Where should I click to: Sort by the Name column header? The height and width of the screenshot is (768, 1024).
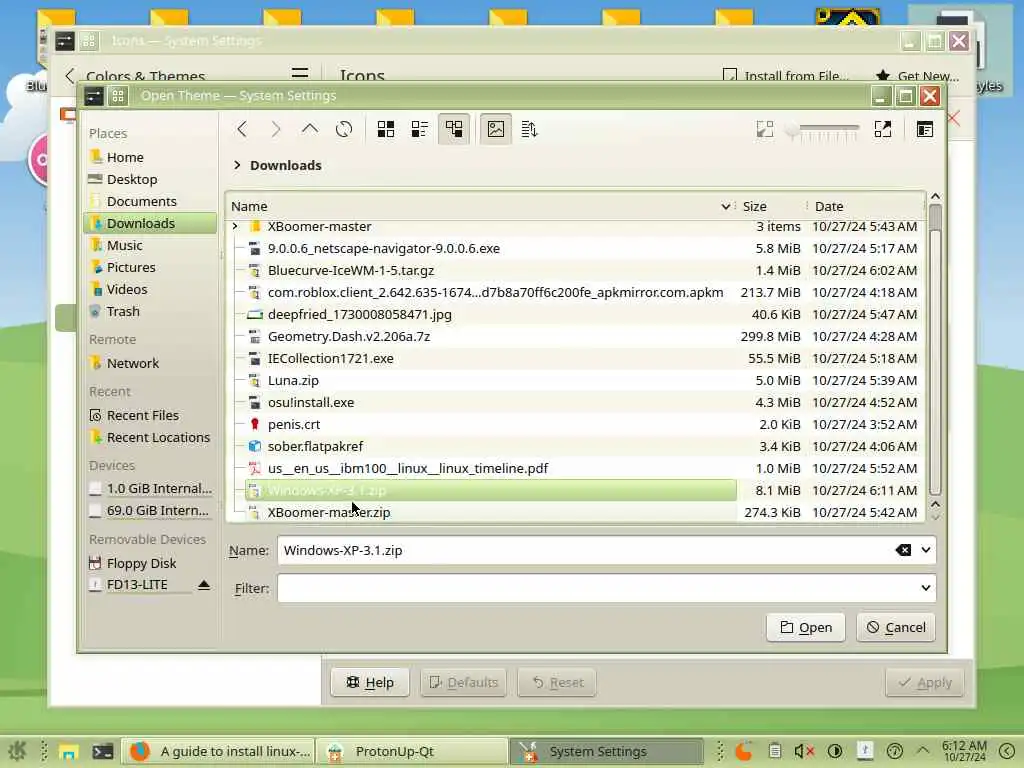click(480, 206)
